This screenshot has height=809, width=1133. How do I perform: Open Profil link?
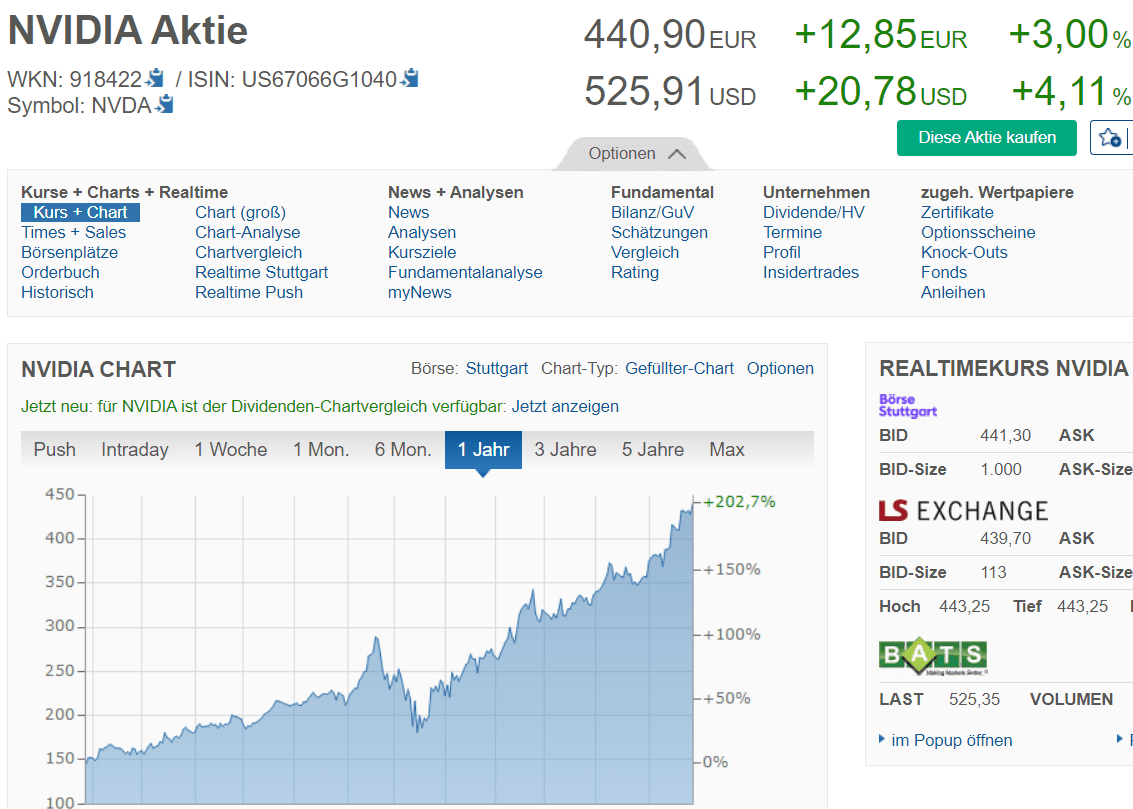click(782, 253)
